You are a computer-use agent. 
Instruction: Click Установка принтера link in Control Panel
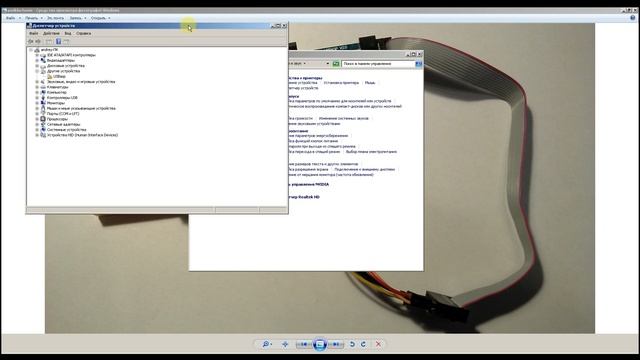pos(341,83)
